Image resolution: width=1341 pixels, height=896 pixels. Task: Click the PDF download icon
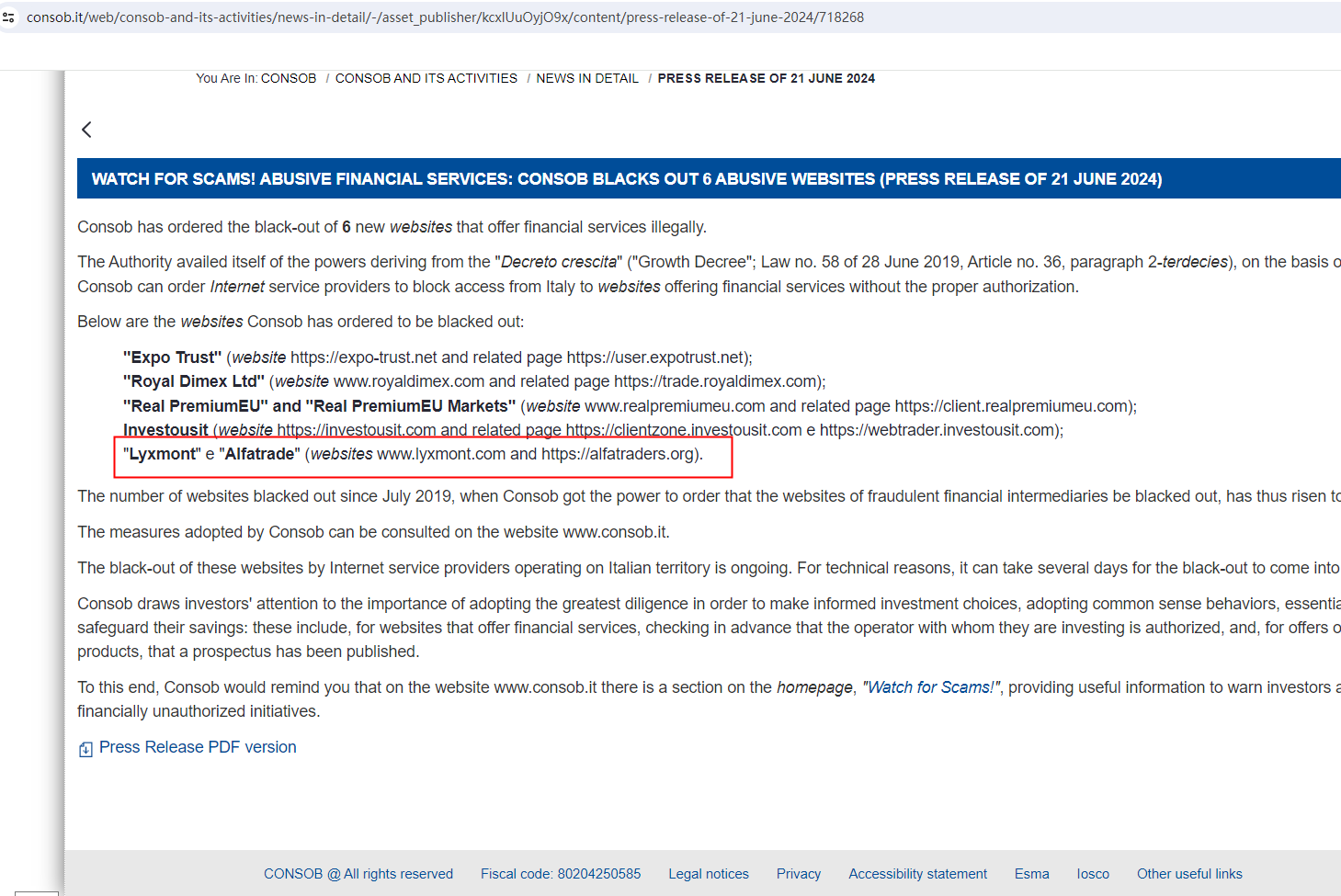[x=85, y=749]
